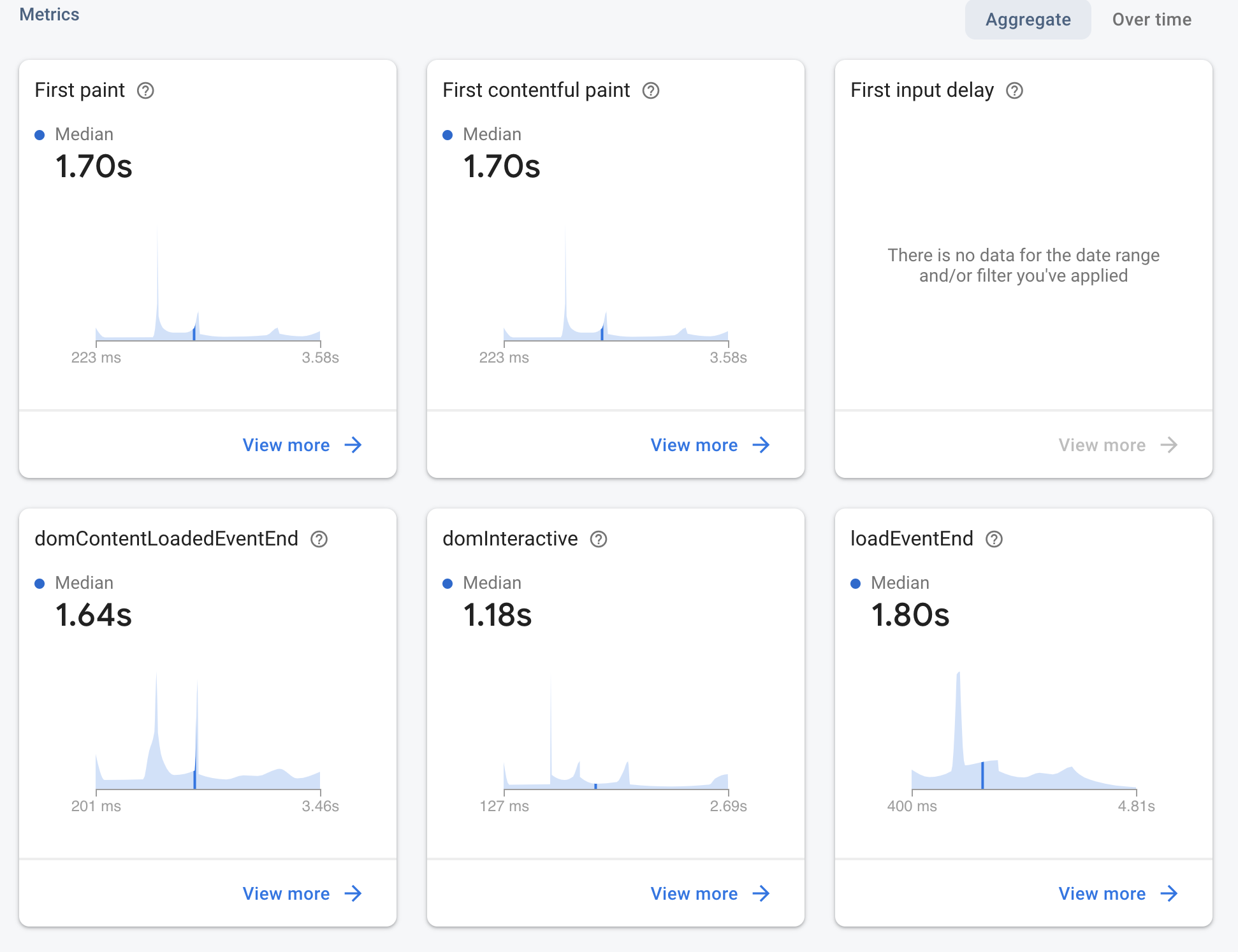Viewport: 1238px width, 952px height.
Task: Click the 400 ms axis label
Action: (x=912, y=806)
